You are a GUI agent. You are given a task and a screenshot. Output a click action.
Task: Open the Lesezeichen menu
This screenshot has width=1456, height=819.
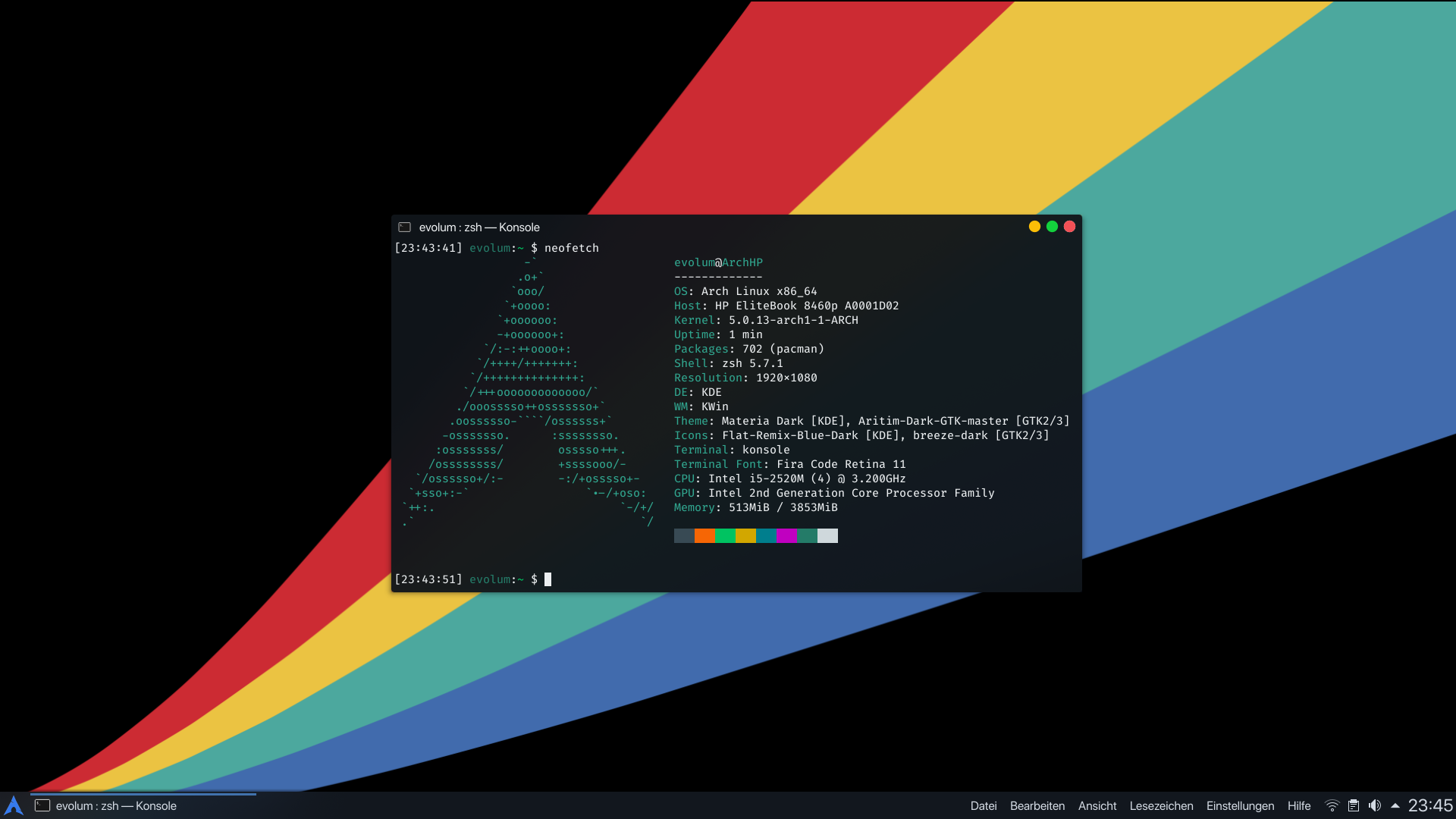pyautogui.click(x=1161, y=806)
